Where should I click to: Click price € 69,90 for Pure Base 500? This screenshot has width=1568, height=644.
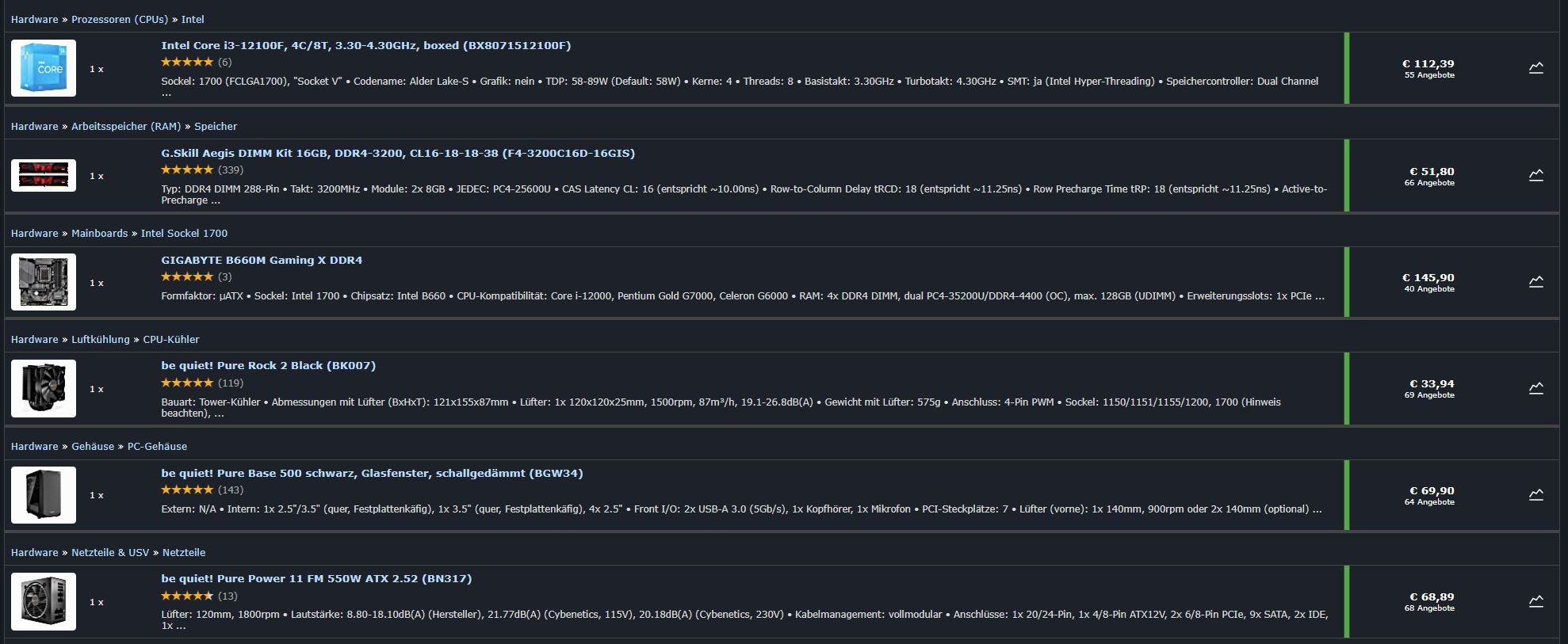pyautogui.click(x=1432, y=490)
